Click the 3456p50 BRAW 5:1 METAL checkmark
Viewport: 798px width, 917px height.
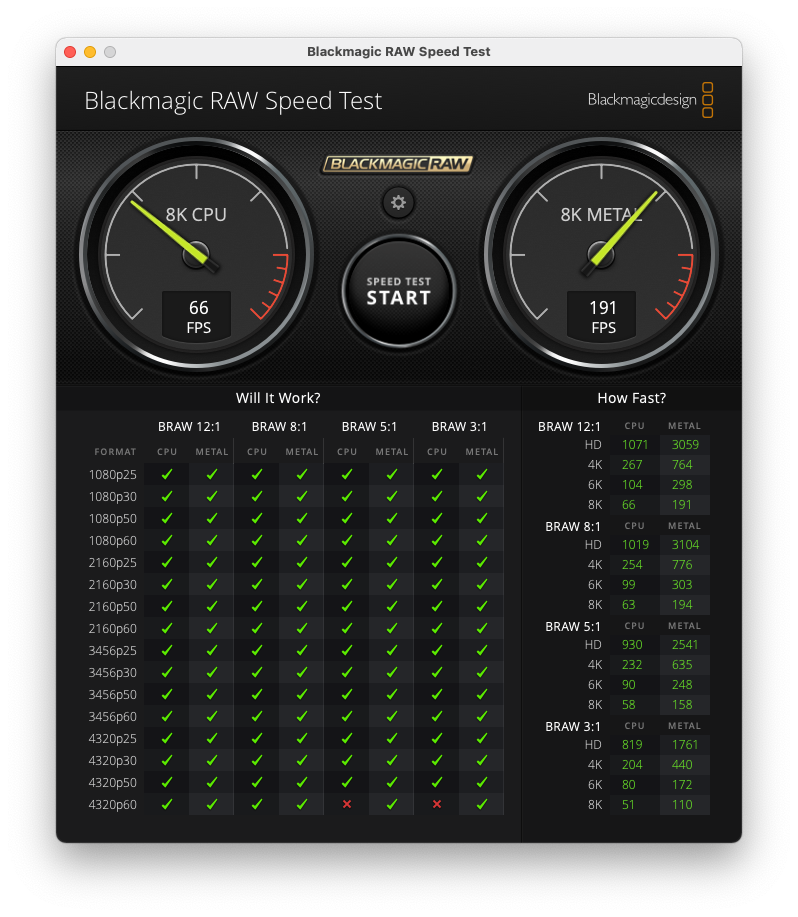pos(392,694)
